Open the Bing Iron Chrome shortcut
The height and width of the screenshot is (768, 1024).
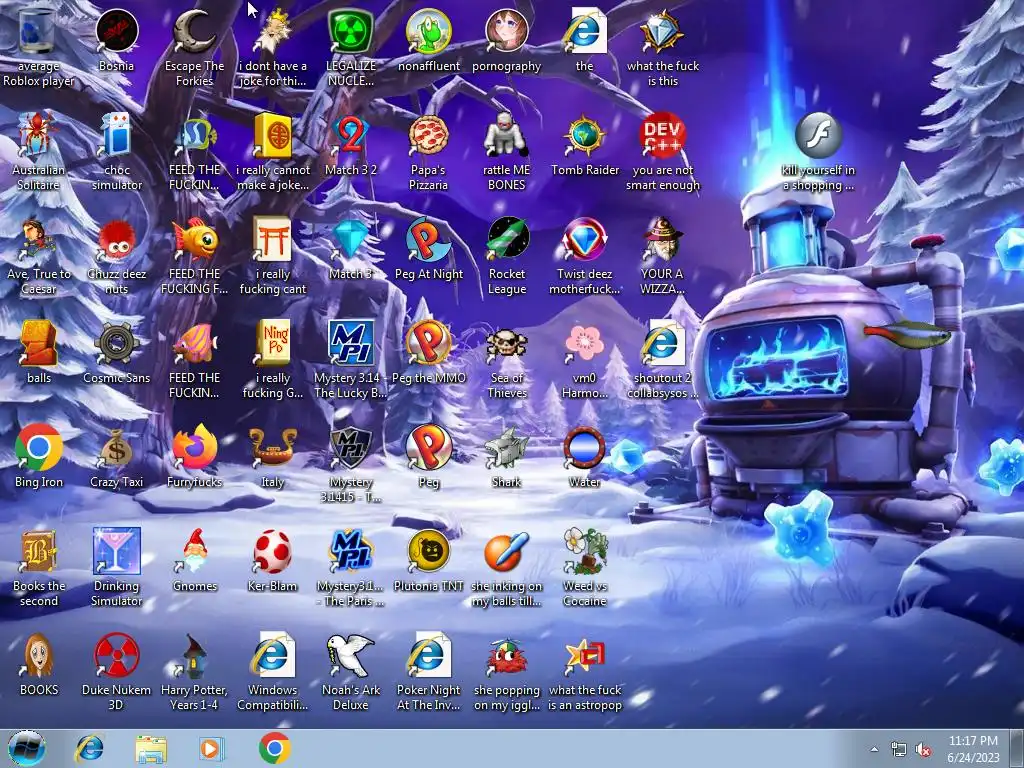point(38,447)
